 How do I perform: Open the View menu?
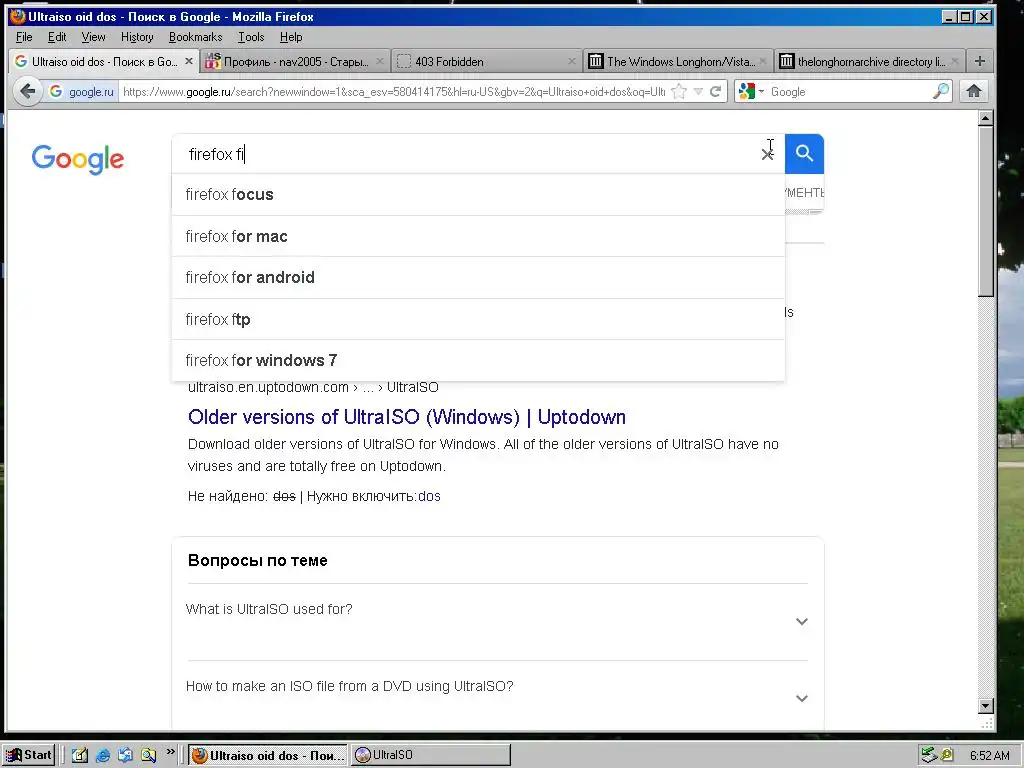pyautogui.click(x=93, y=37)
